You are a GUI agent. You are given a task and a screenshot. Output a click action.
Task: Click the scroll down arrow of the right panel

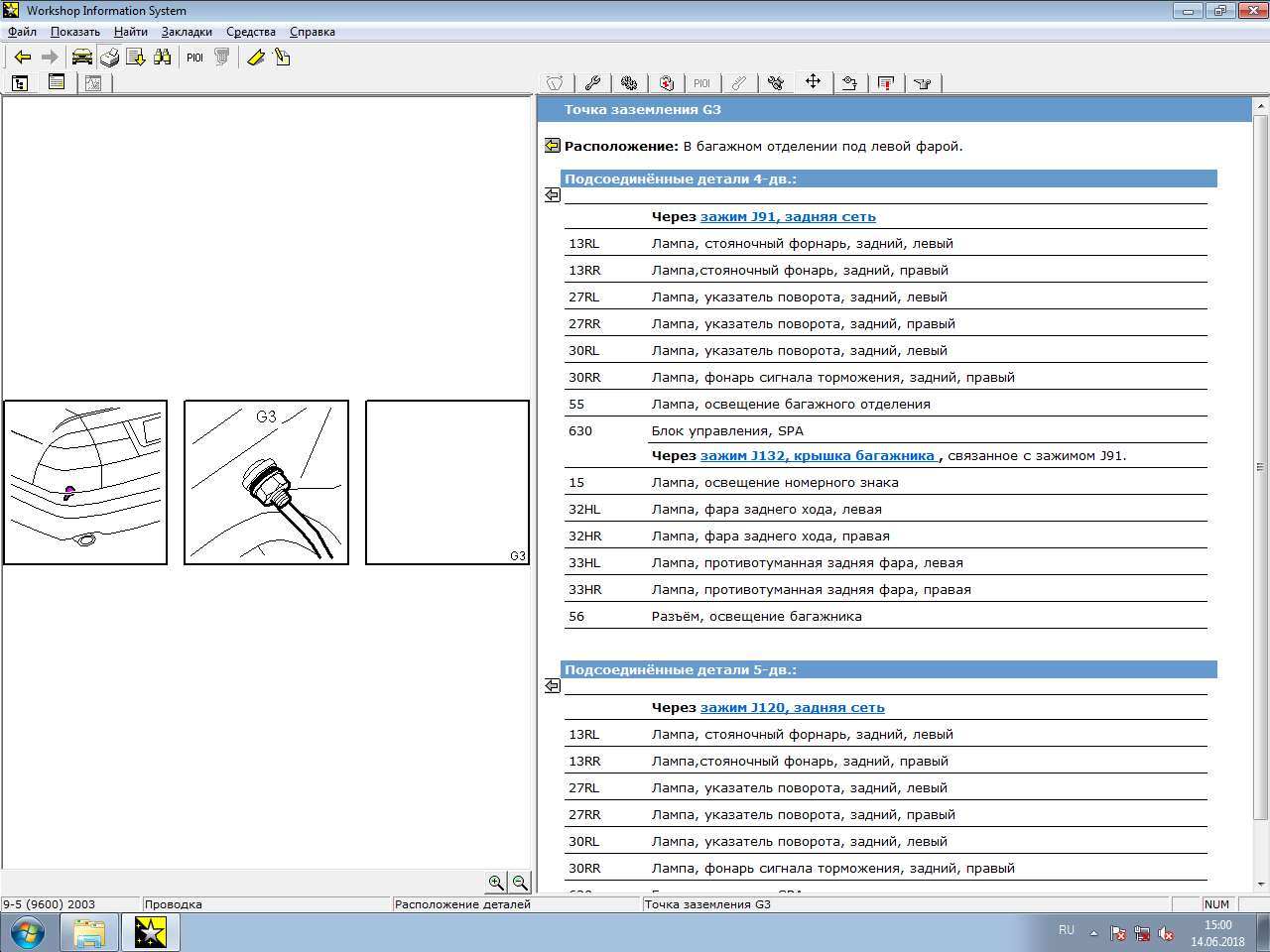(1261, 884)
